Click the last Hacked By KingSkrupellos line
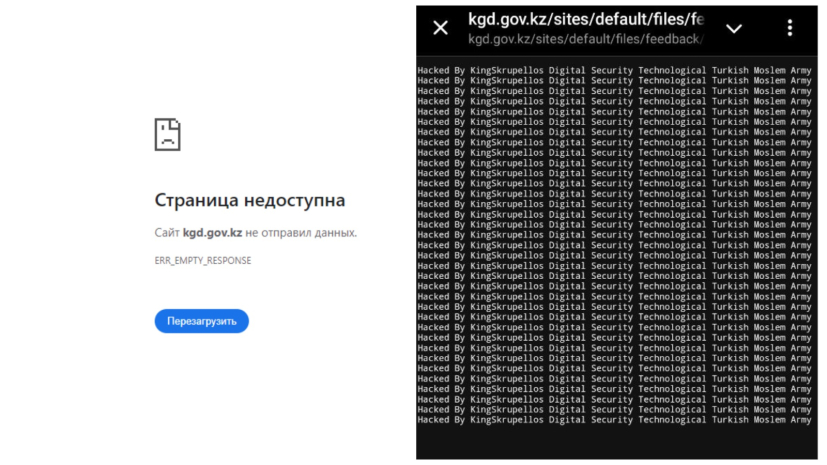The width and height of the screenshot is (827, 465). pos(614,420)
